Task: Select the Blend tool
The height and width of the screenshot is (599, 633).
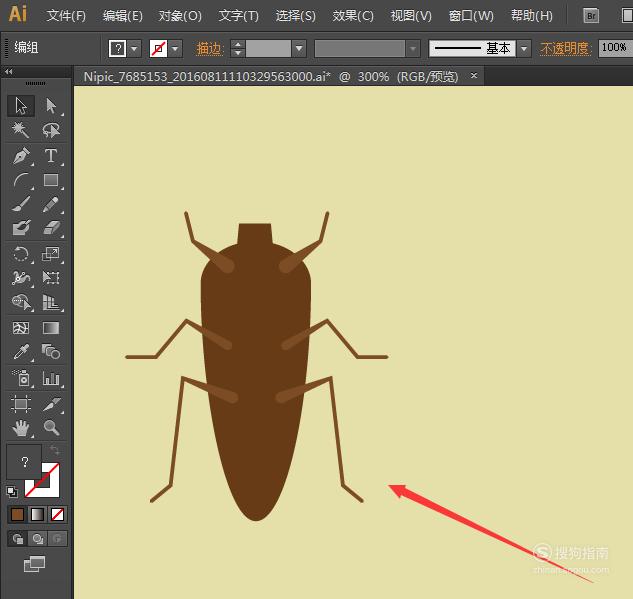Action: point(51,352)
